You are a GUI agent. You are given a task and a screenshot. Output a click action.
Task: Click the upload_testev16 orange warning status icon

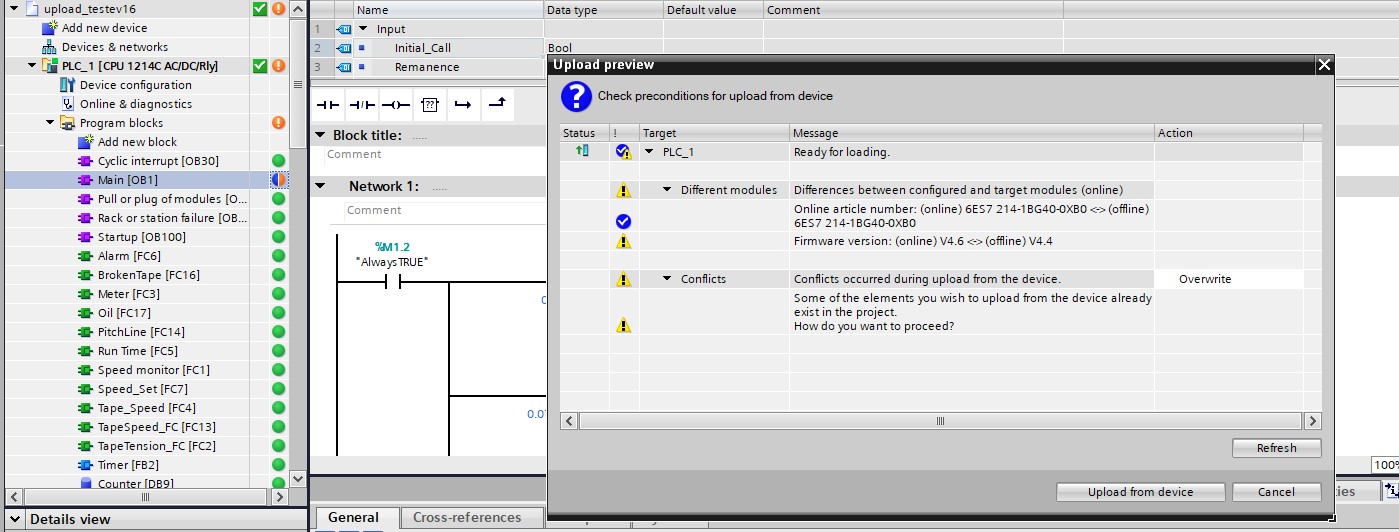(279, 9)
